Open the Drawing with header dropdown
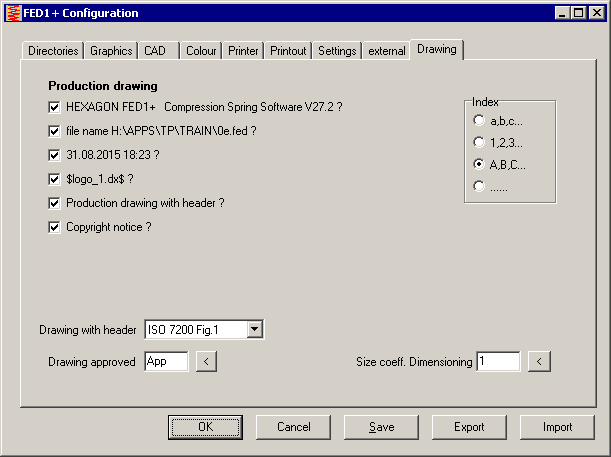611x457 pixels. click(254, 329)
